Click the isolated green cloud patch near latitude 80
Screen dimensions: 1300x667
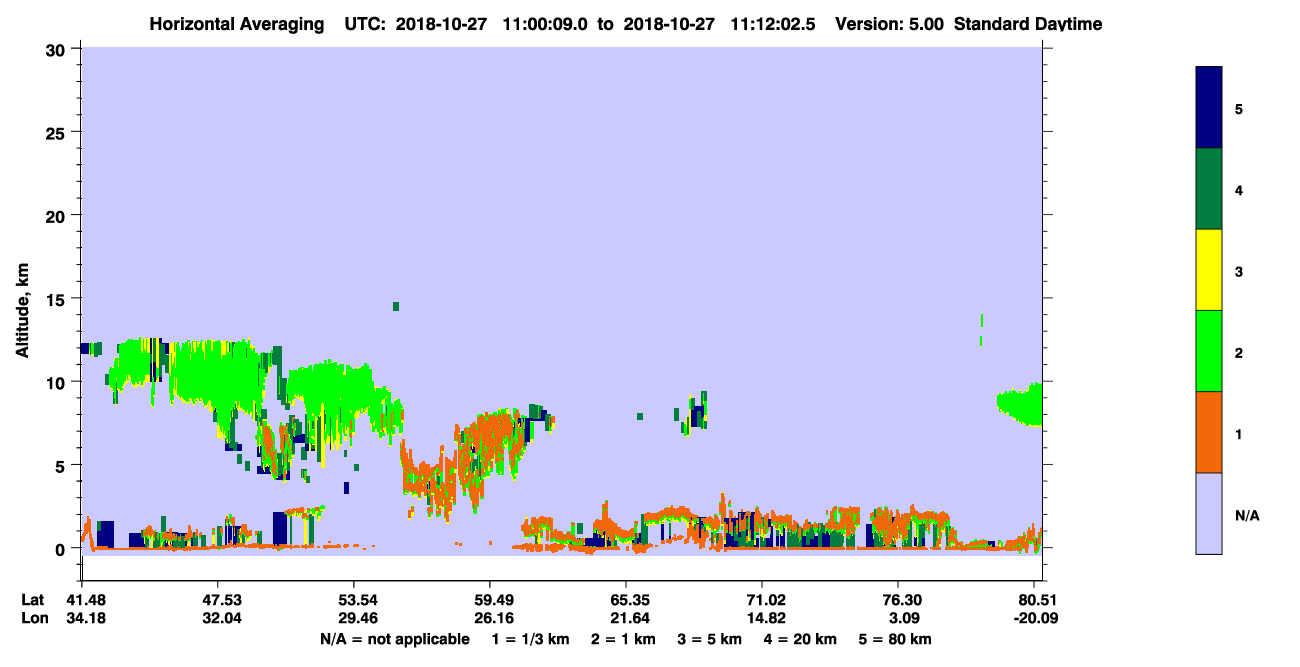coord(1021,404)
